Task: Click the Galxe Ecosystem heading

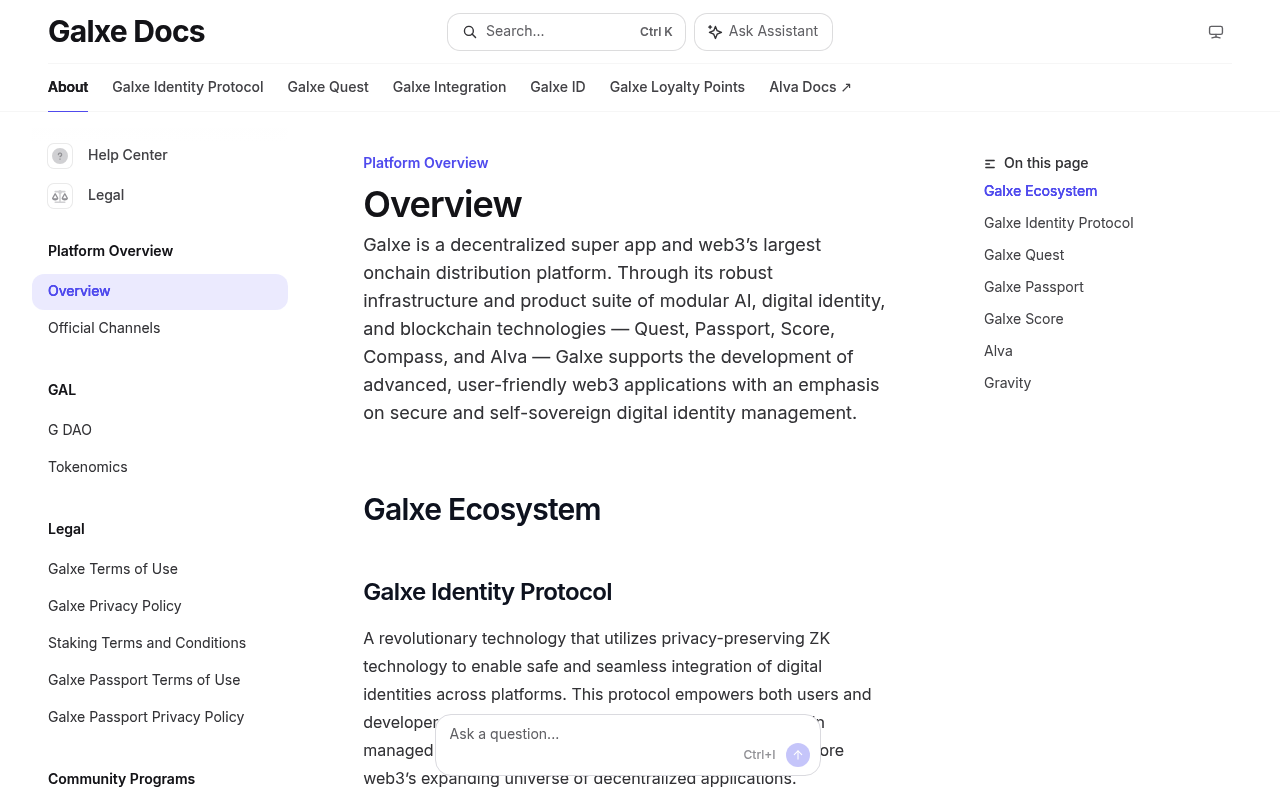Action: [x=482, y=510]
